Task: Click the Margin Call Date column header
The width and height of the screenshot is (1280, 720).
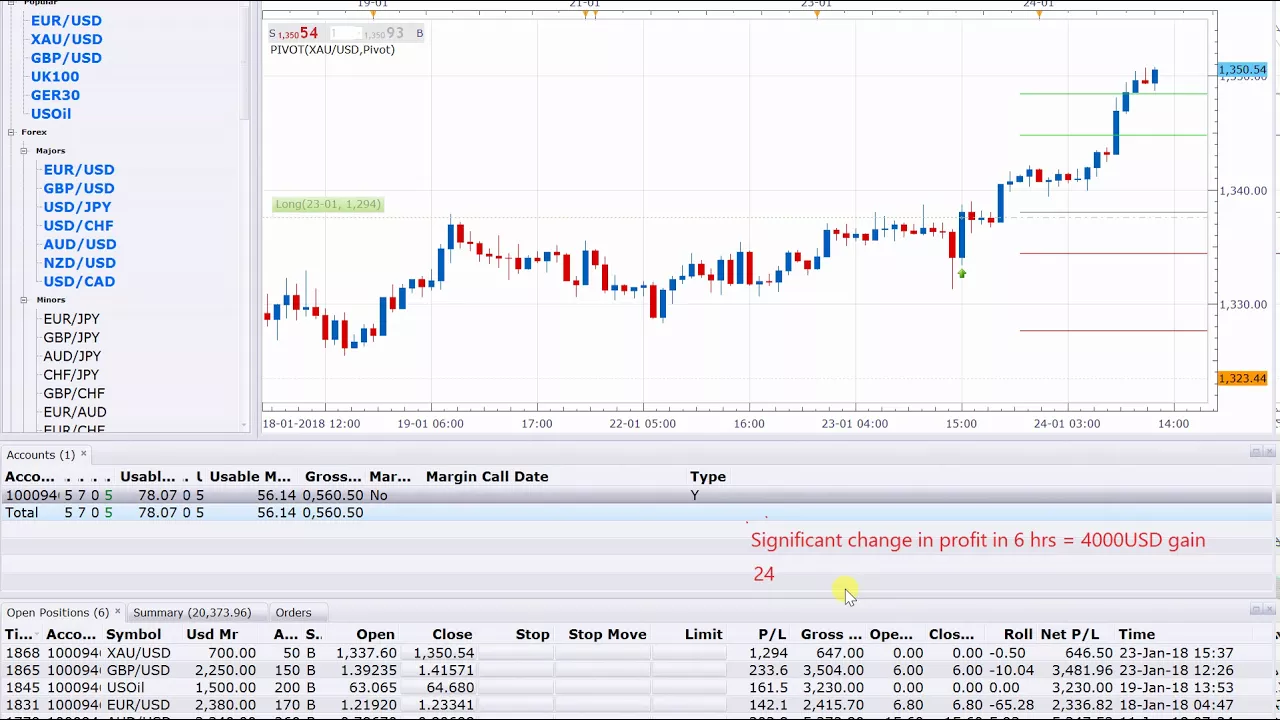Action: pos(487,477)
